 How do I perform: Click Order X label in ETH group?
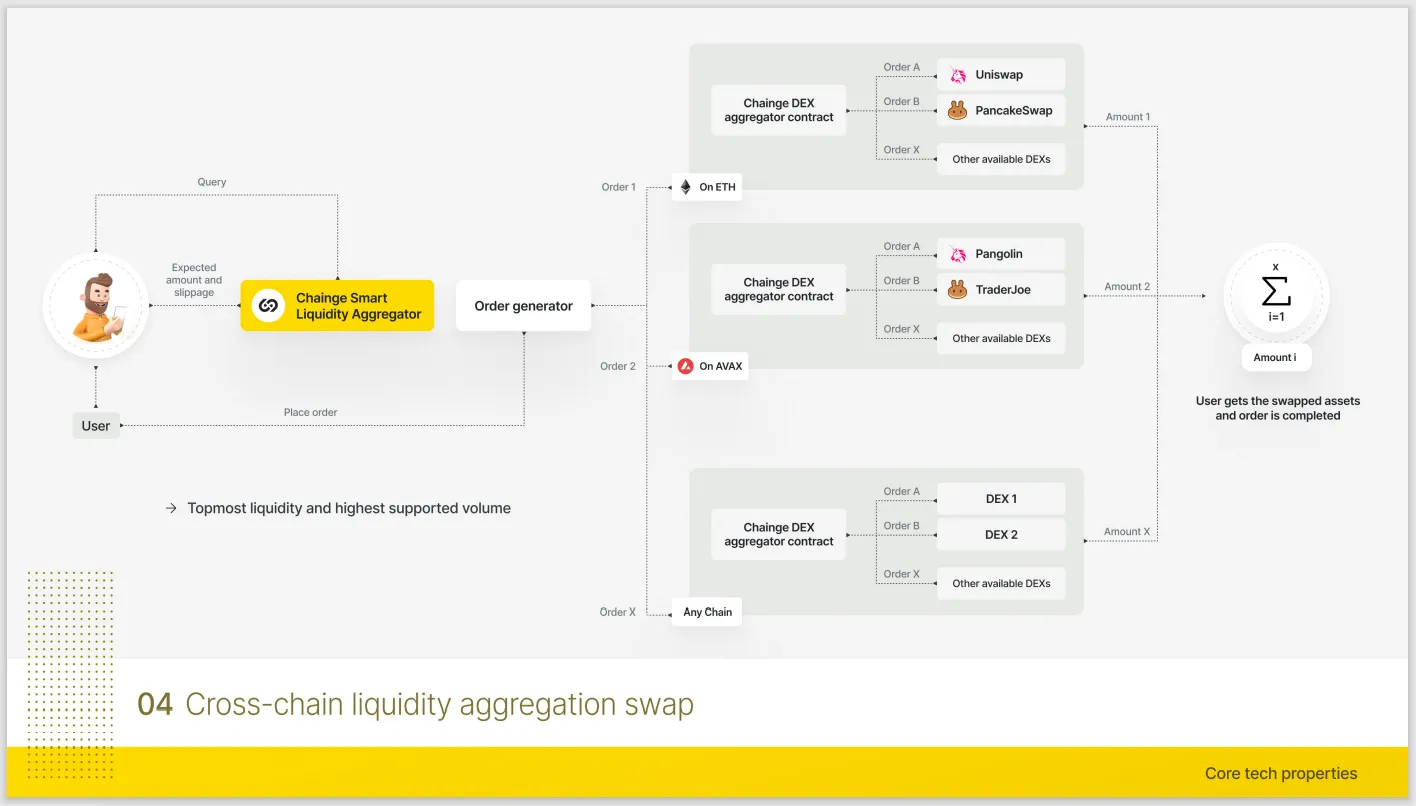tap(901, 150)
